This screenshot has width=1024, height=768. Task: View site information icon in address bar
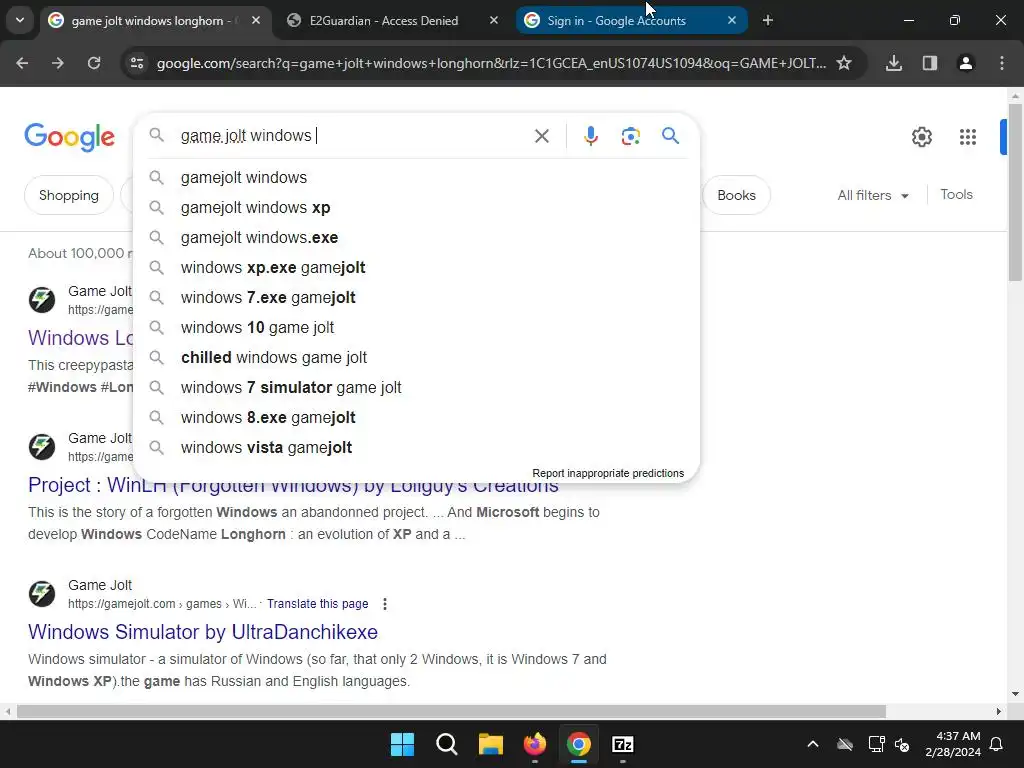tap(137, 63)
